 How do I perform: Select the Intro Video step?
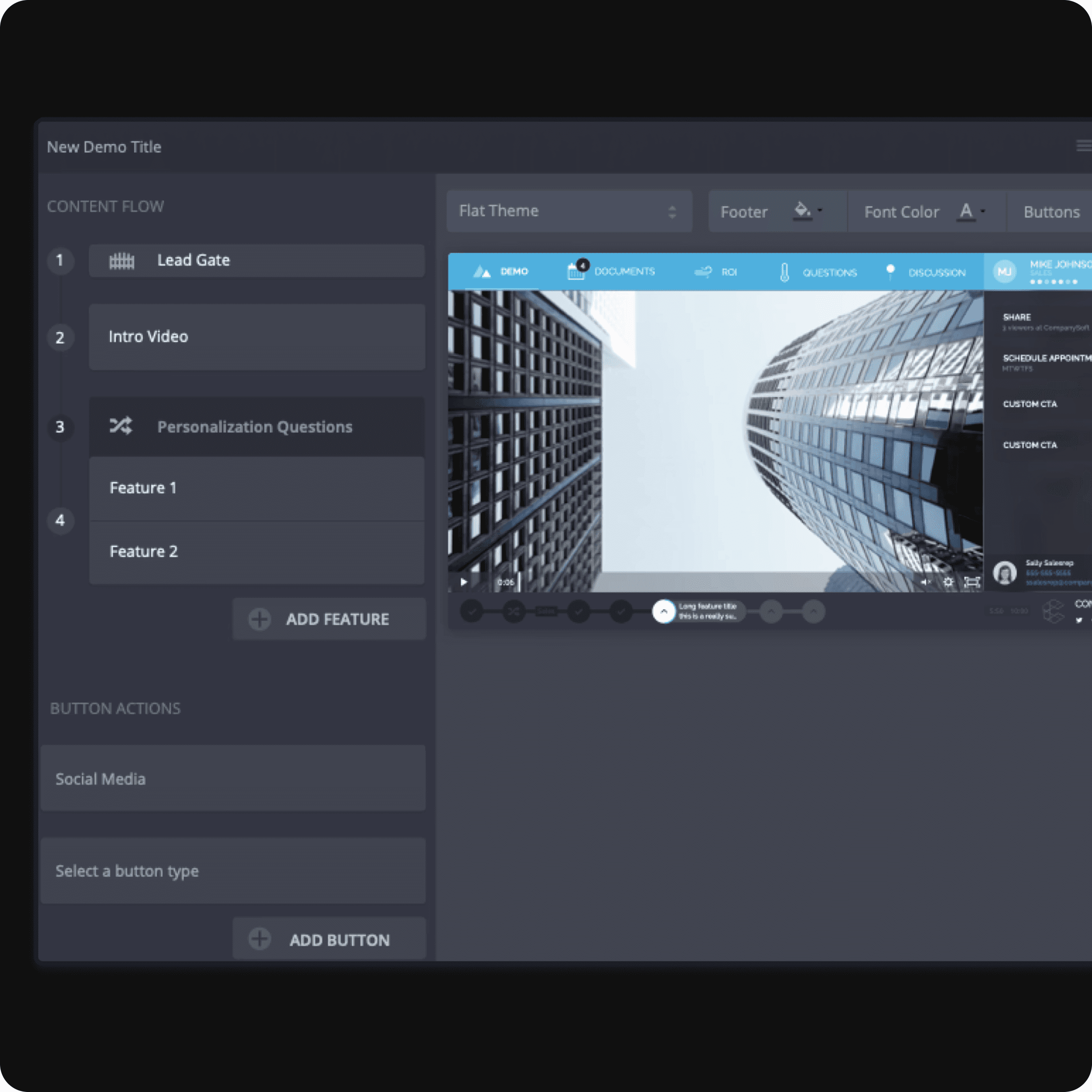[x=257, y=337]
